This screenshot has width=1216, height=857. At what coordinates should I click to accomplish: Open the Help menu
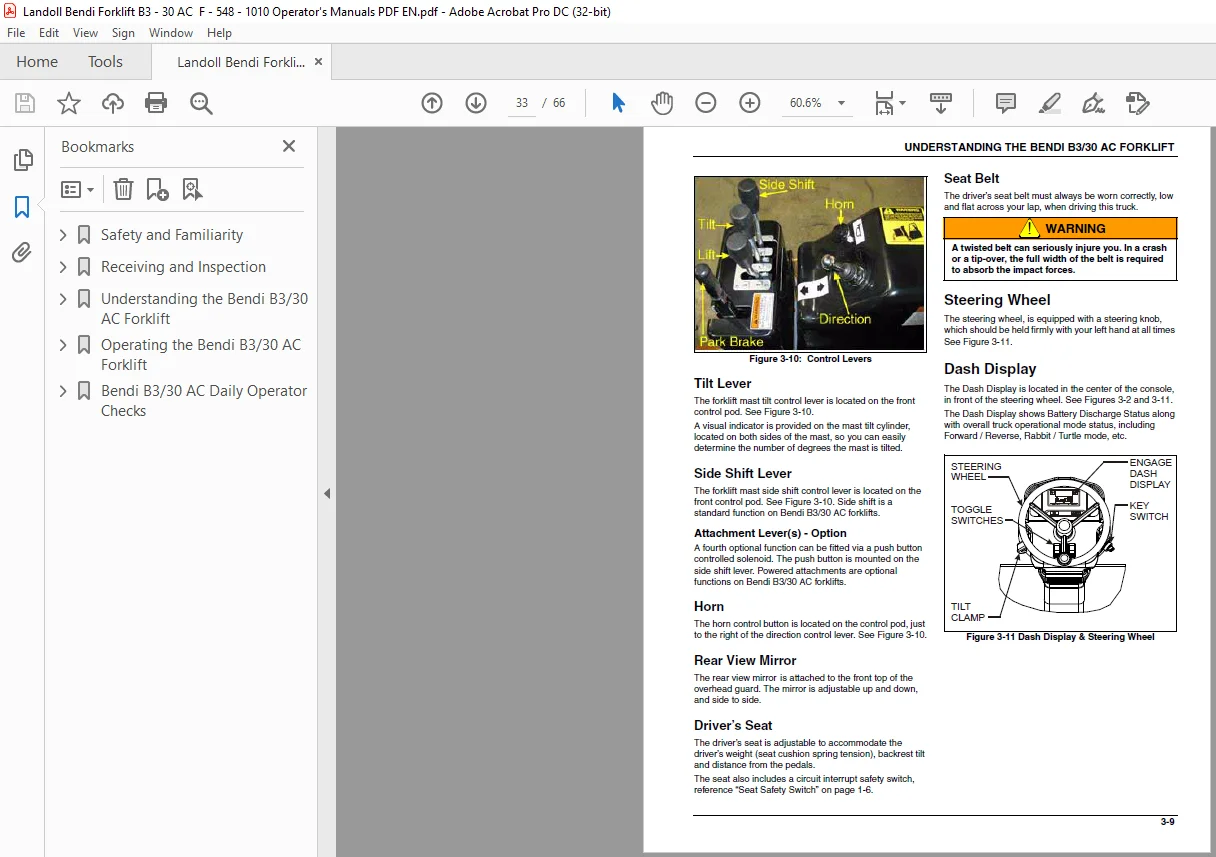219,33
